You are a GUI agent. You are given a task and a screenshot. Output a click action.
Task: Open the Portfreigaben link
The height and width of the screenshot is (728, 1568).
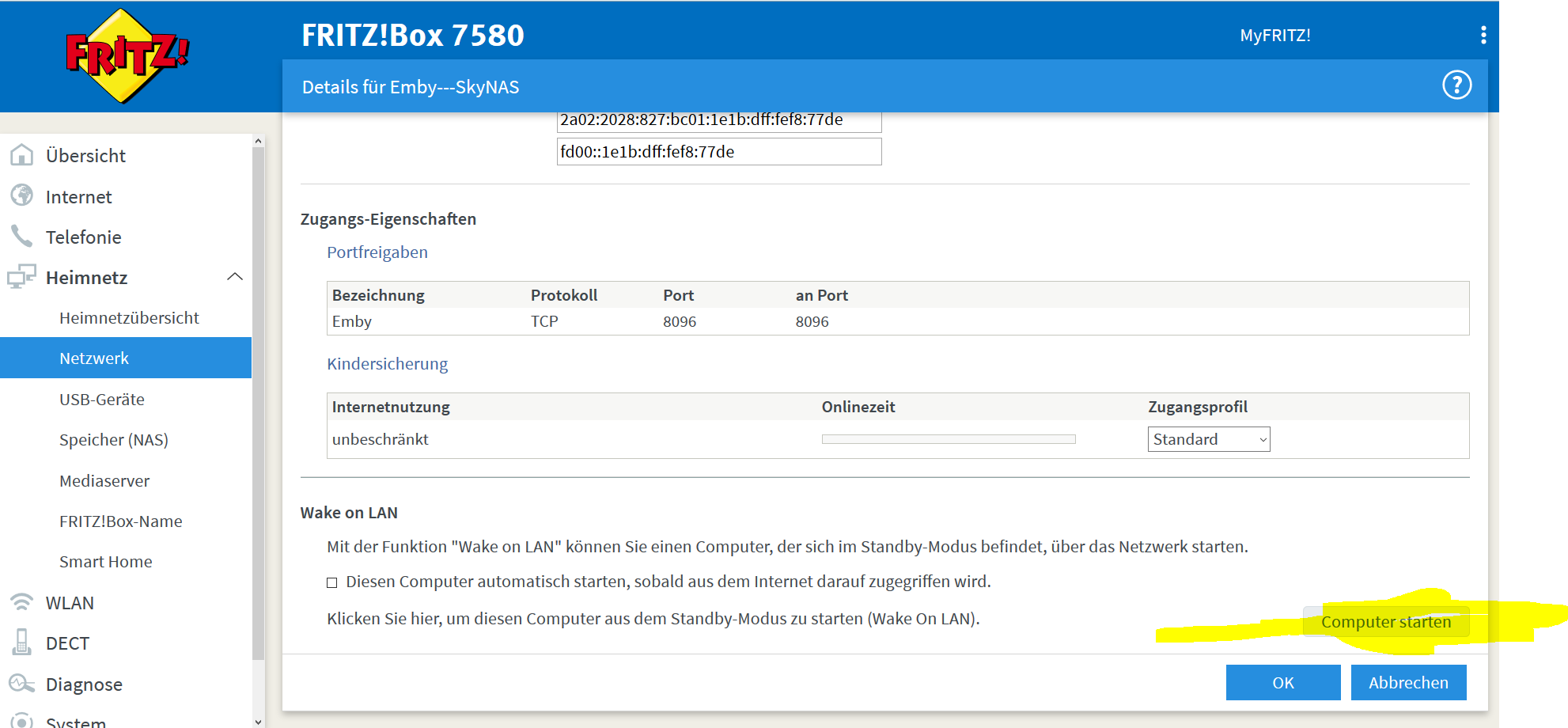tap(377, 252)
